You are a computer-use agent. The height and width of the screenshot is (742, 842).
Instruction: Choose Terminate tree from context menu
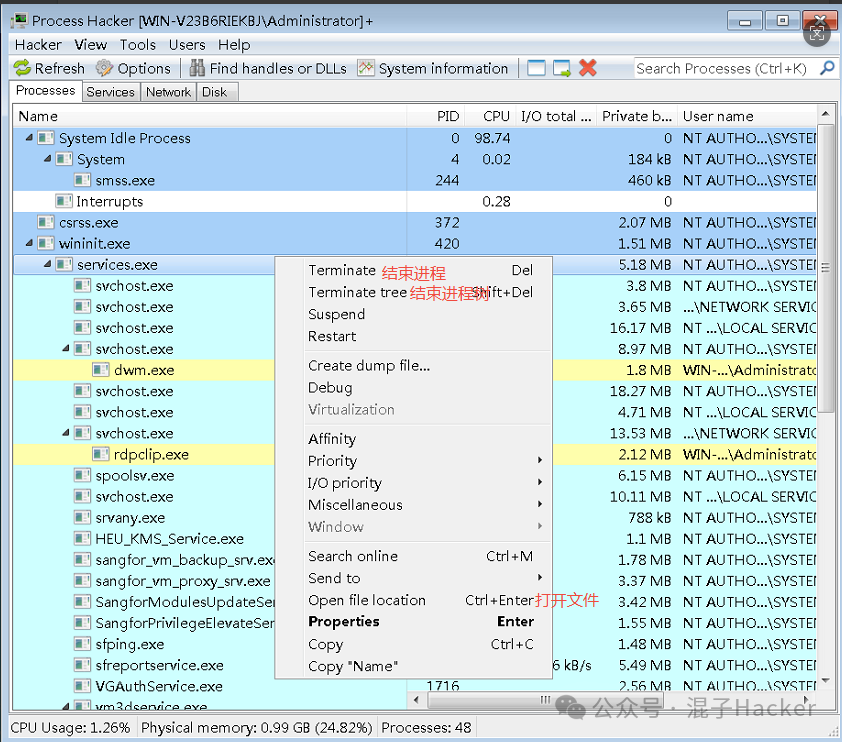357,292
